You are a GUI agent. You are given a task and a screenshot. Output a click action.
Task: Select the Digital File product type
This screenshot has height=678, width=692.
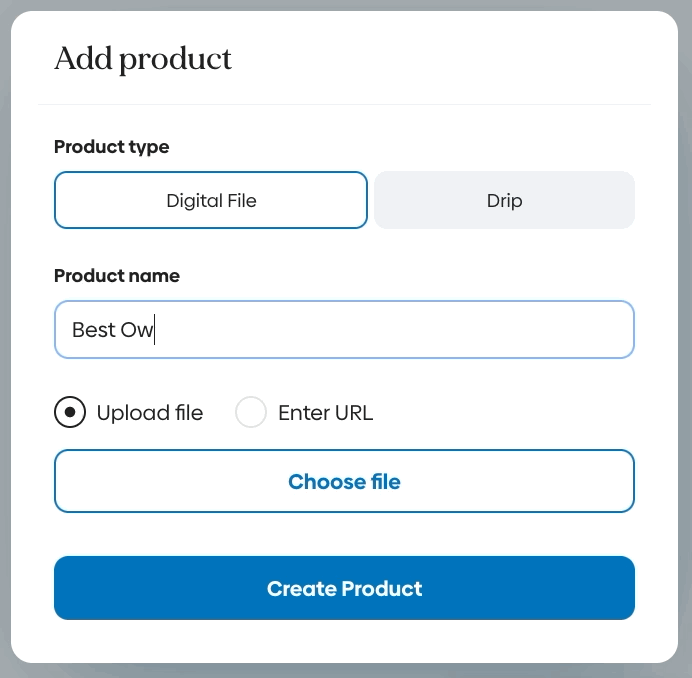click(211, 200)
